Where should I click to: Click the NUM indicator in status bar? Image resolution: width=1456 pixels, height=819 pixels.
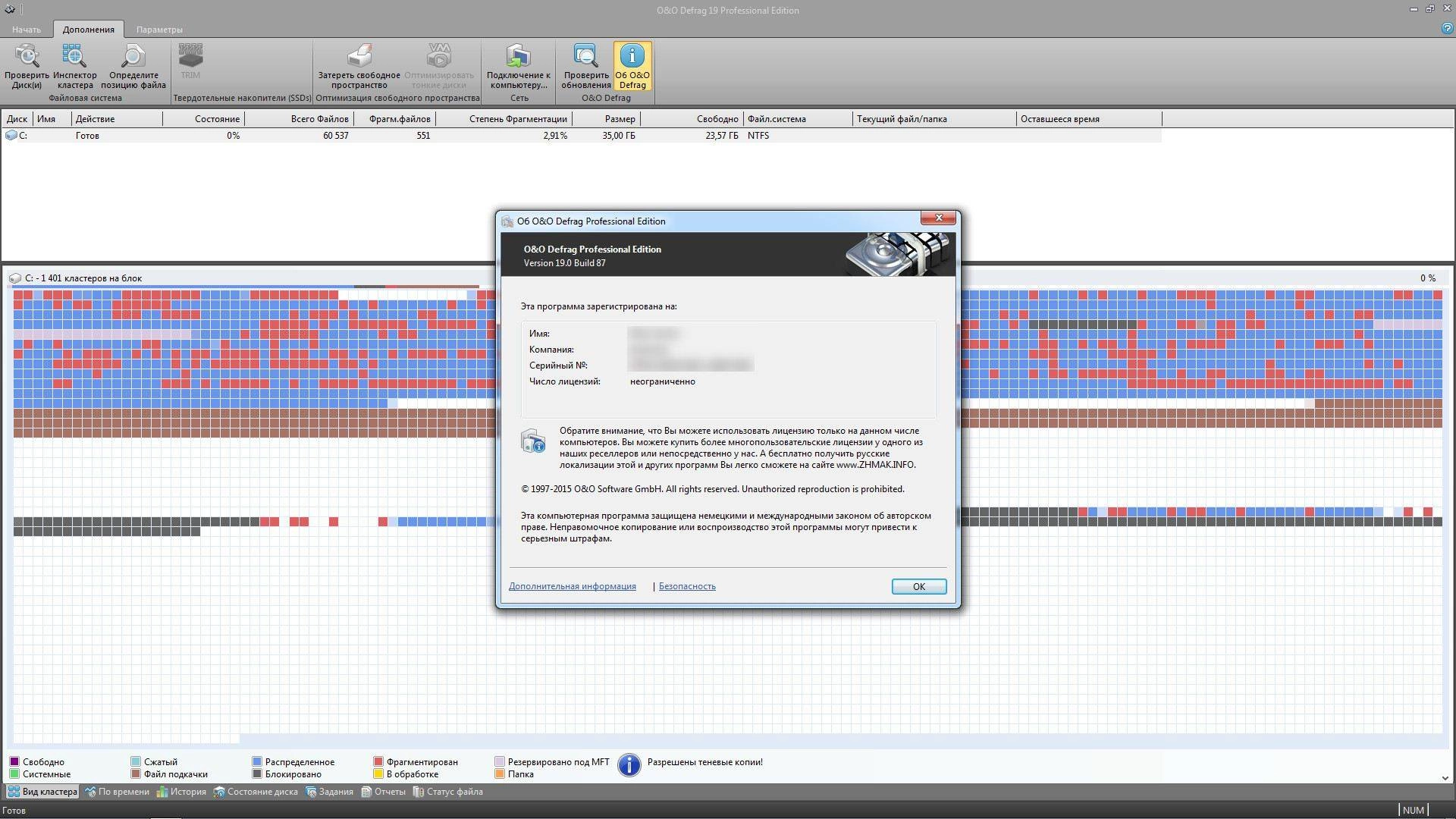pos(1414,811)
